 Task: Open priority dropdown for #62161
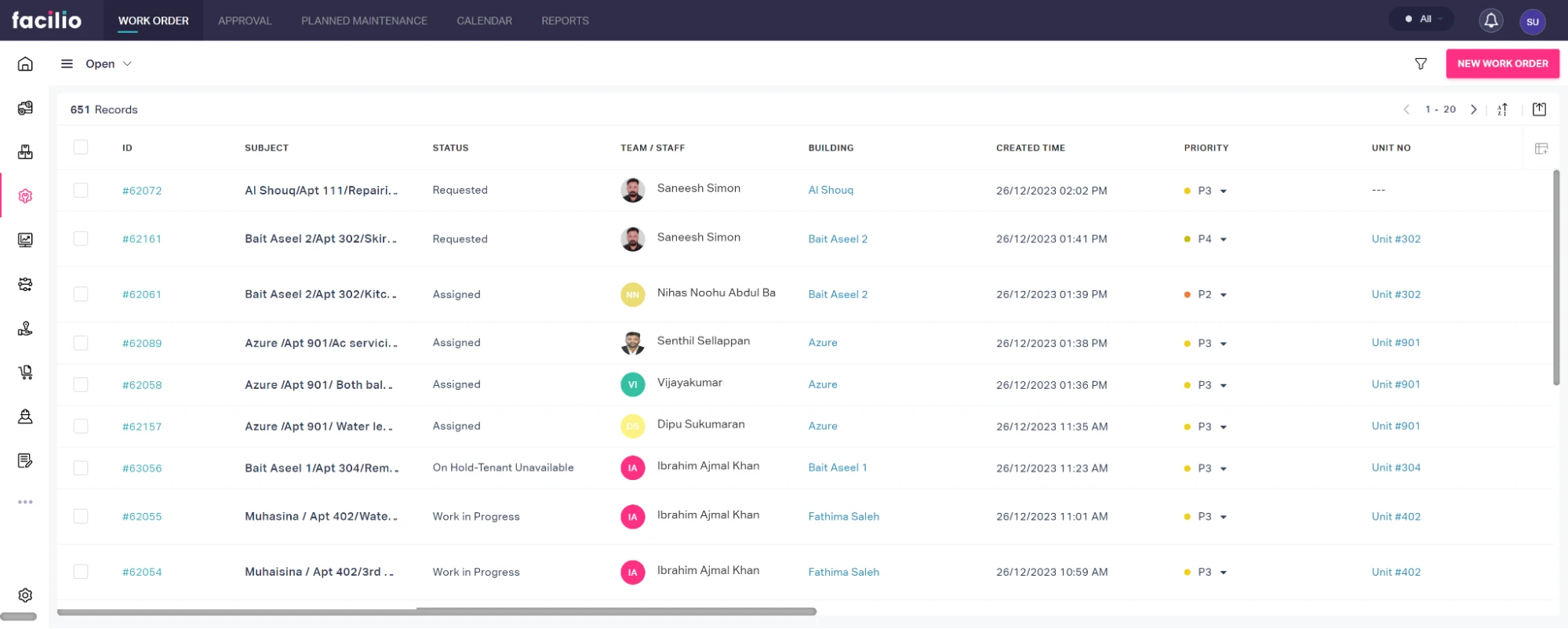click(1223, 239)
